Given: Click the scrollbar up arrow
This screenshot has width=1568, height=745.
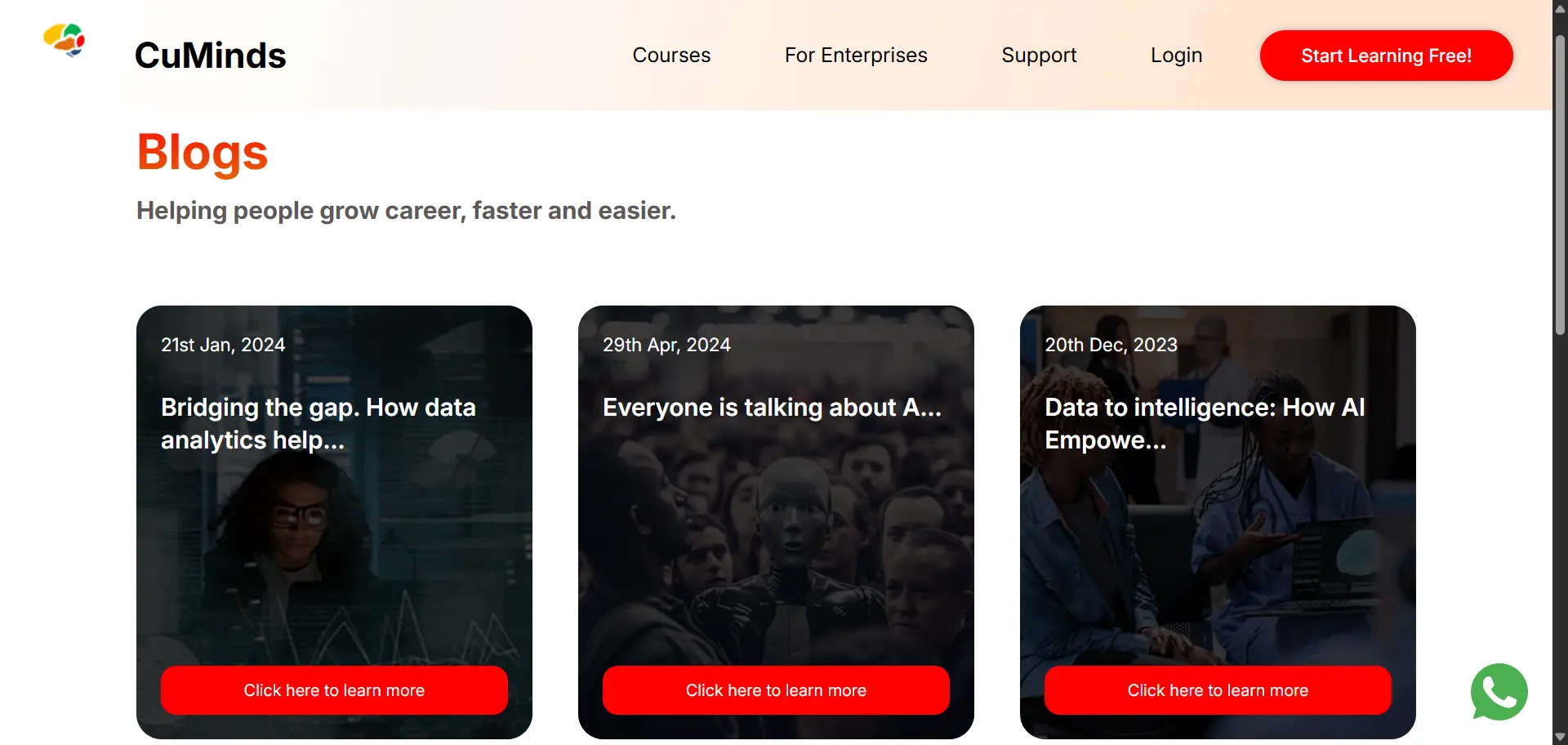Looking at the screenshot, I should (x=1560, y=8).
